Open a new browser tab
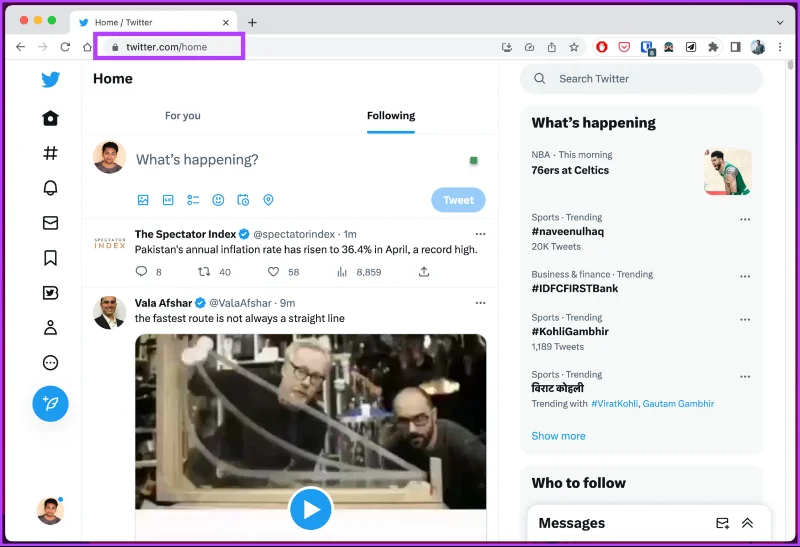The width and height of the screenshot is (800, 547). (x=252, y=22)
